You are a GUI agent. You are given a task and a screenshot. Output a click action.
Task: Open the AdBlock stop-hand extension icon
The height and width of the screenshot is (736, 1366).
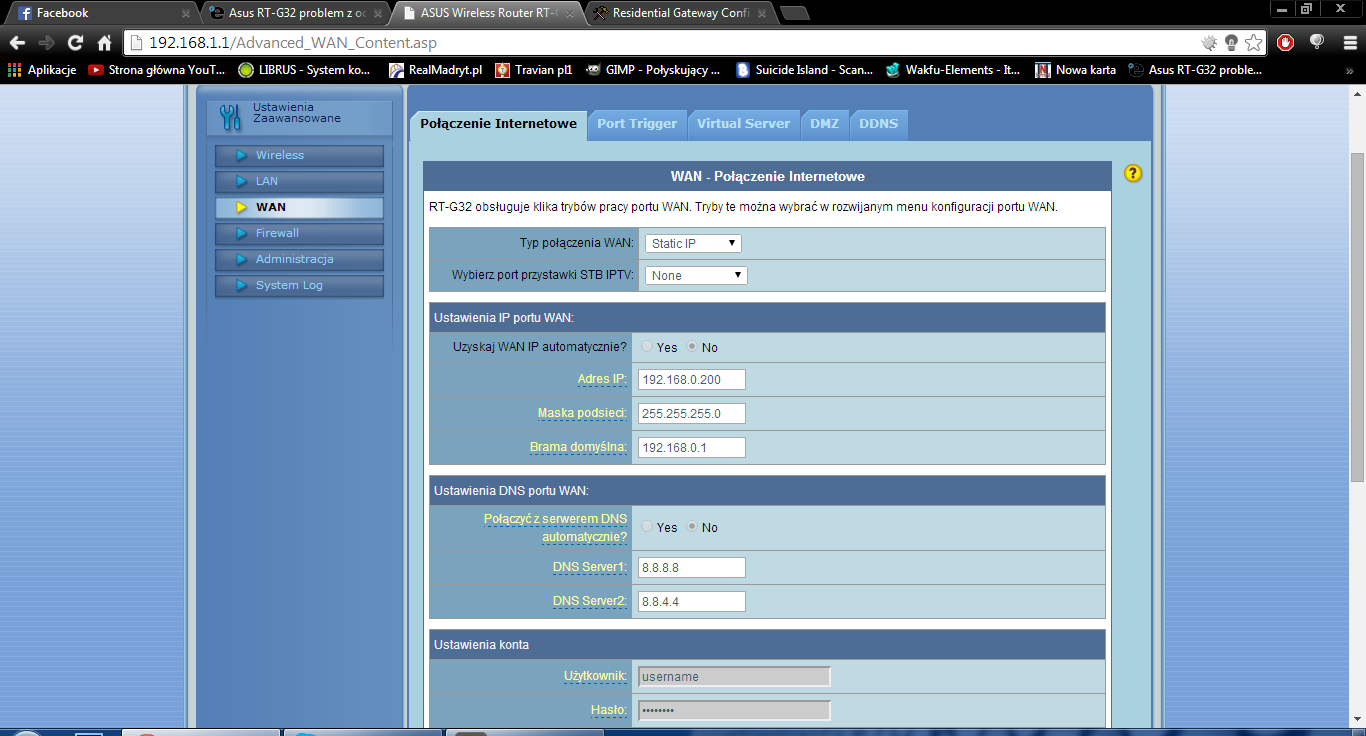pyautogui.click(x=1285, y=43)
